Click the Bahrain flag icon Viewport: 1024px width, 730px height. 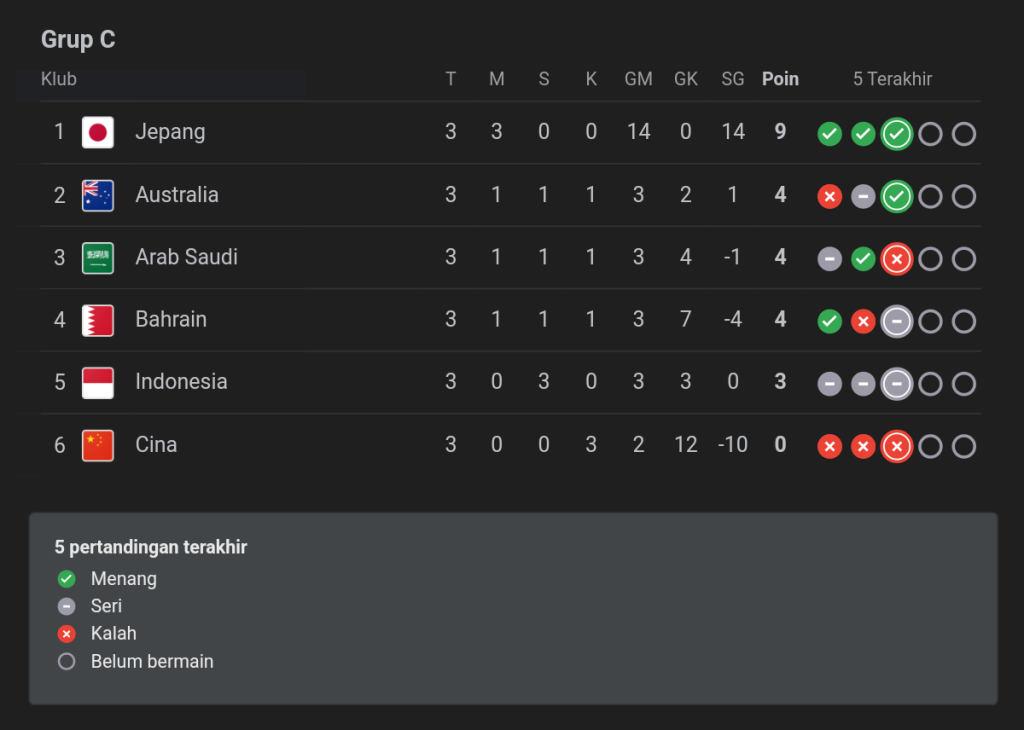coord(98,320)
